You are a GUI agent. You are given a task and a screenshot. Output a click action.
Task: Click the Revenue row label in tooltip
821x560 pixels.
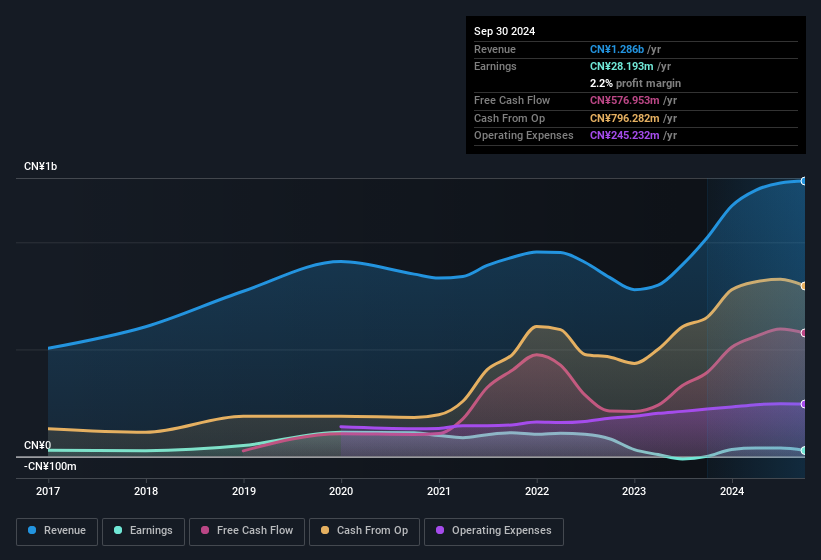coord(495,49)
